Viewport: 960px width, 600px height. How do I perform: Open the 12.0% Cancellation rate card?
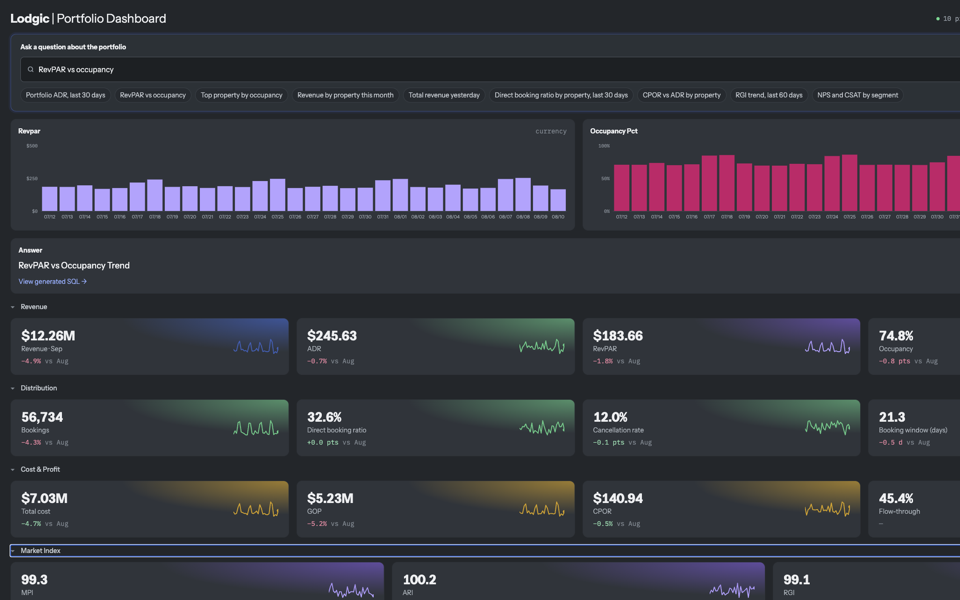(721, 428)
